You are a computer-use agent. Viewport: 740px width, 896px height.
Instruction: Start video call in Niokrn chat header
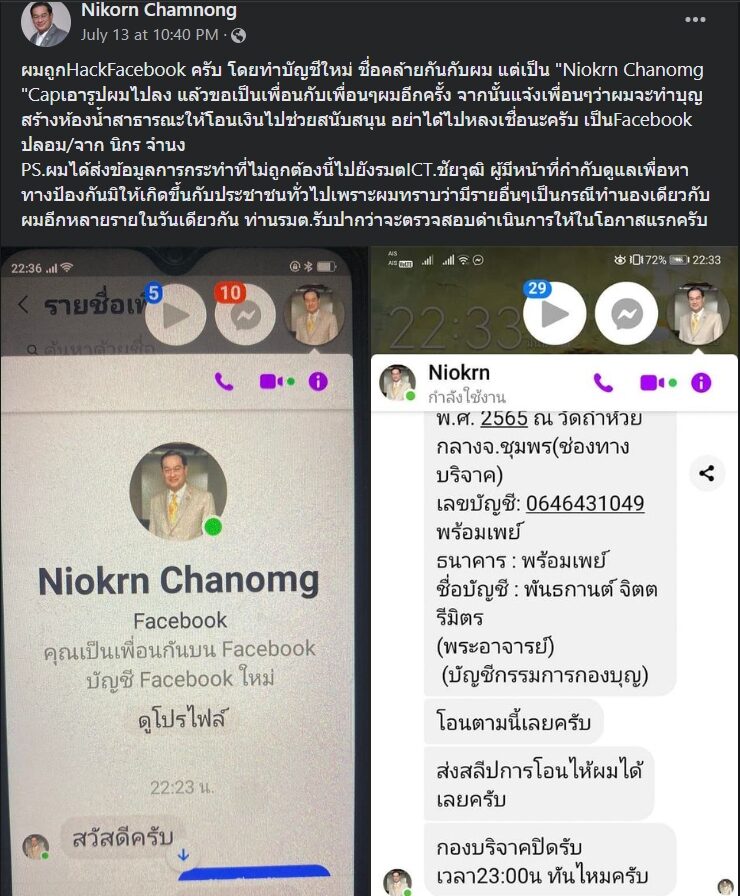point(658,383)
